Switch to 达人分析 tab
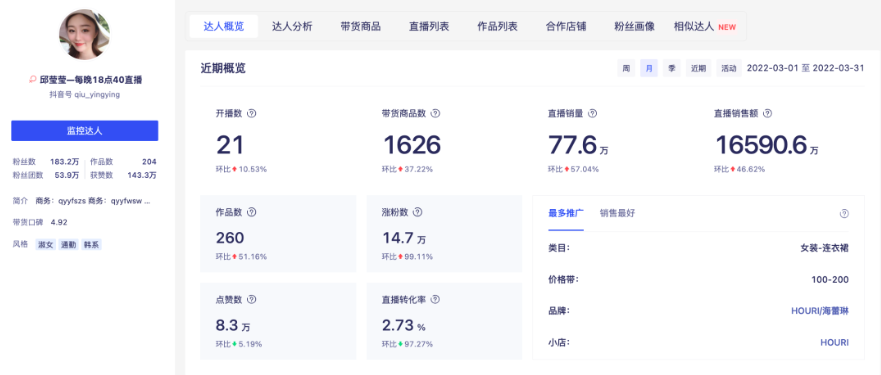The width and height of the screenshot is (881, 375). [292, 26]
